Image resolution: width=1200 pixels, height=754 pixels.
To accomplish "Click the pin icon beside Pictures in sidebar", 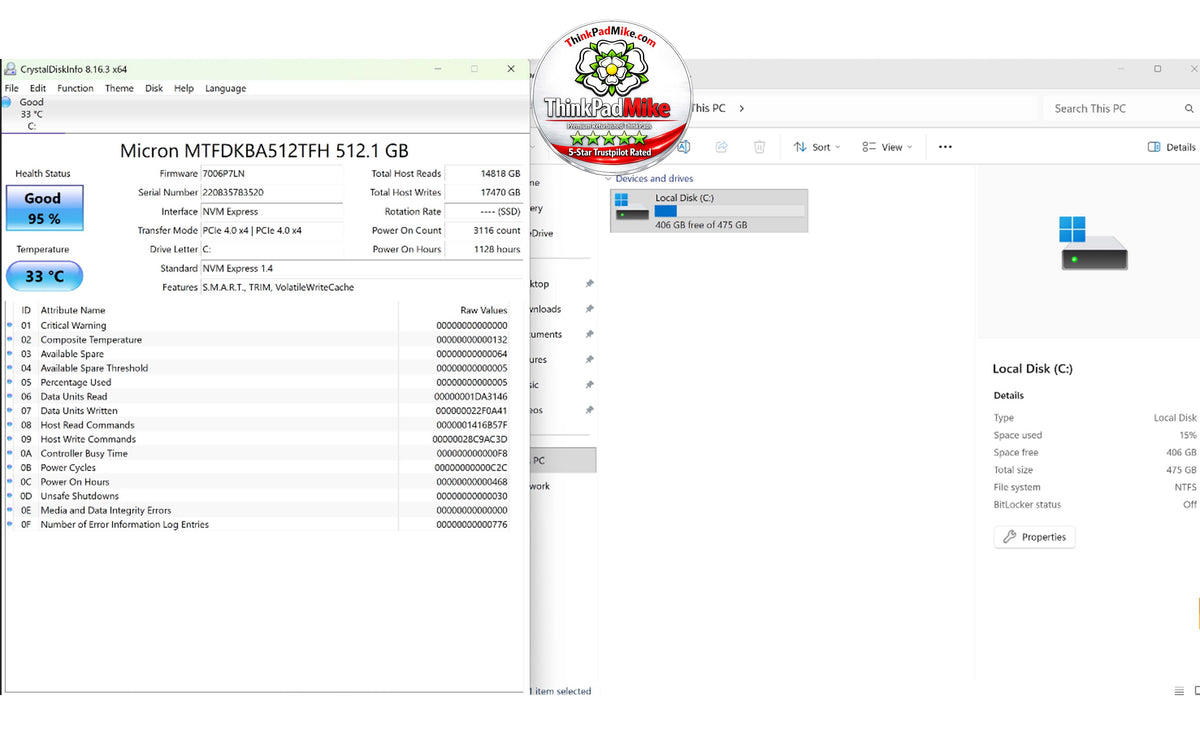I will click(589, 359).
